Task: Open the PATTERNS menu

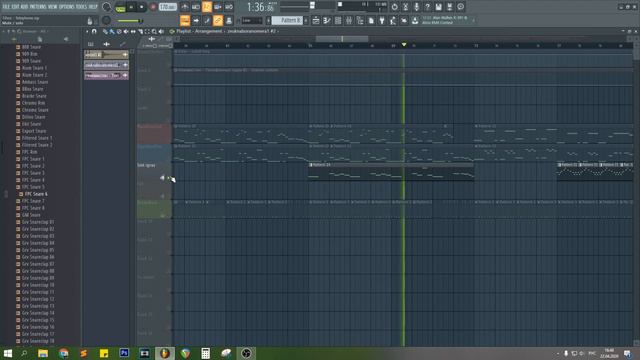Action: click(x=38, y=7)
